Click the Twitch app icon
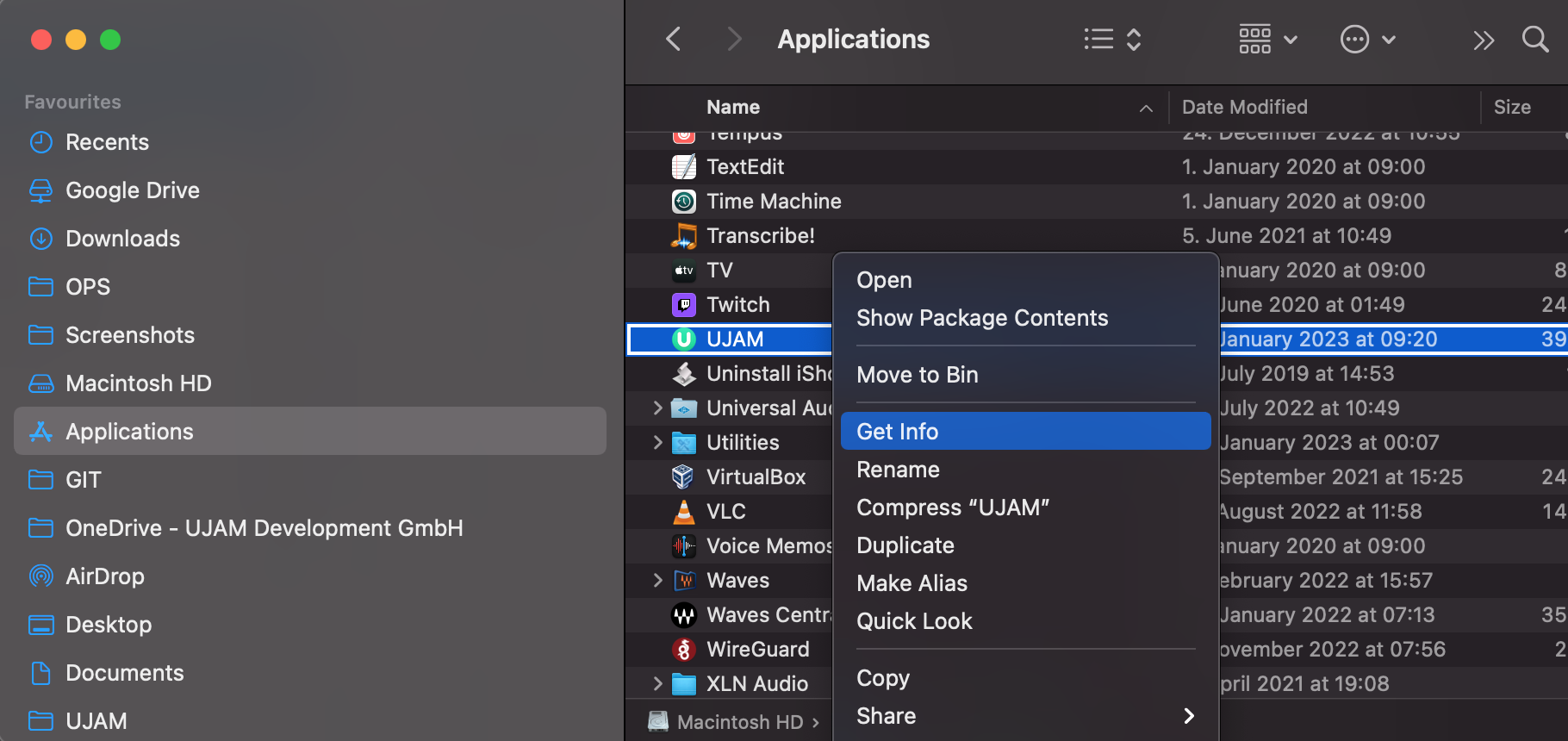 684,304
